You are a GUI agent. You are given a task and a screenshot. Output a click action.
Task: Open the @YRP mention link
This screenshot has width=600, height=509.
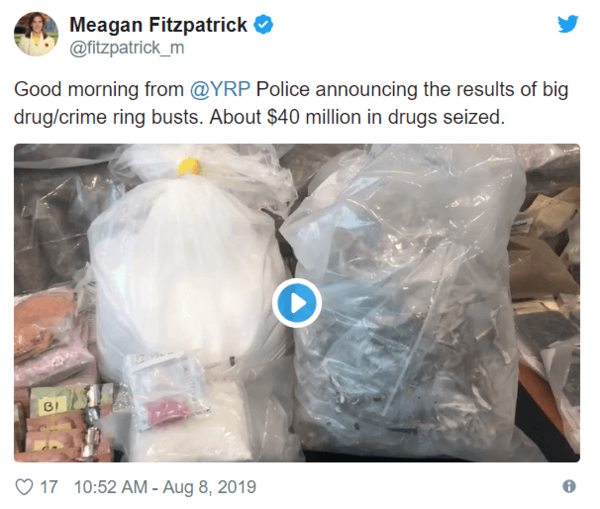pyautogui.click(x=220, y=90)
